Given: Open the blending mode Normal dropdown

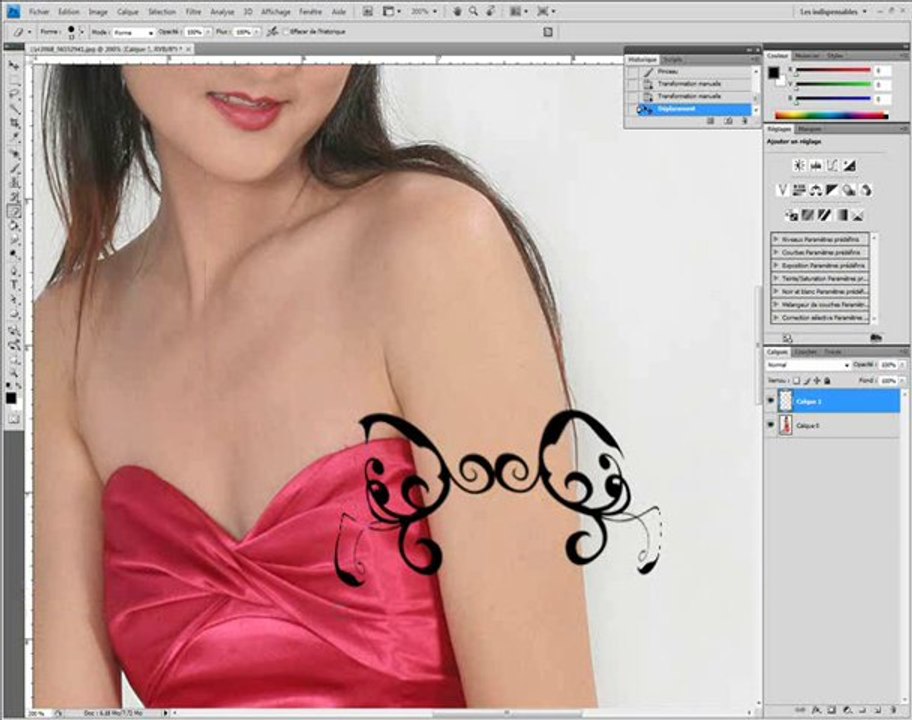Looking at the screenshot, I should 808,365.
